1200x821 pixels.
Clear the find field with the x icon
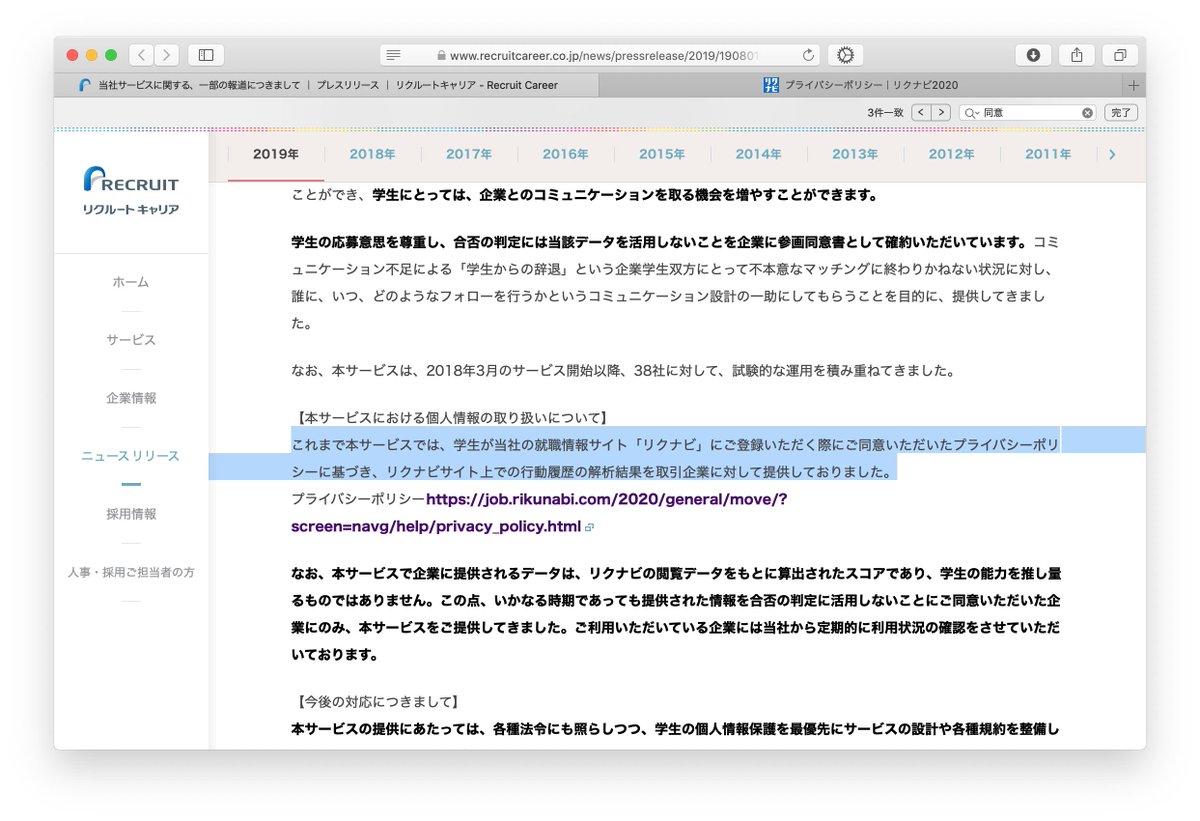(x=1087, y=113)
